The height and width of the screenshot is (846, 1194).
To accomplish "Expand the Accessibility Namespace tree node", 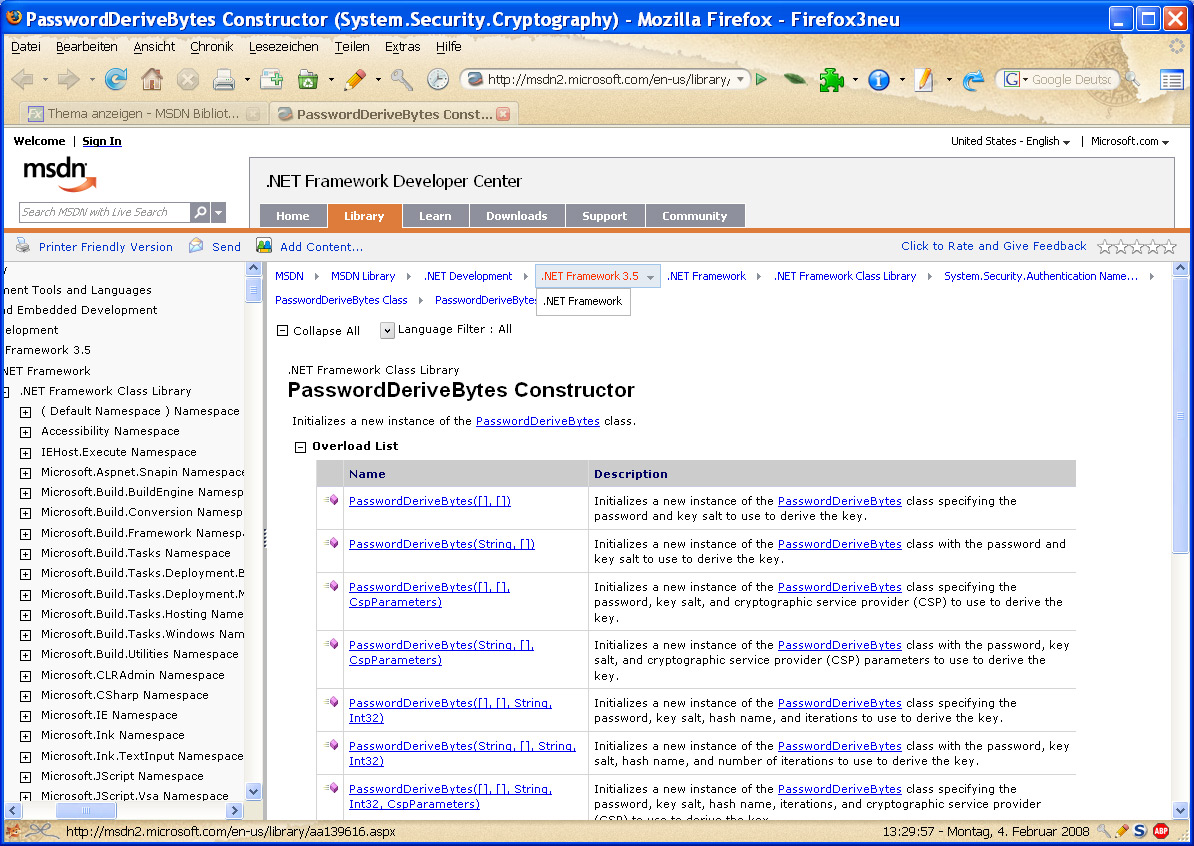I will (25, 432).
